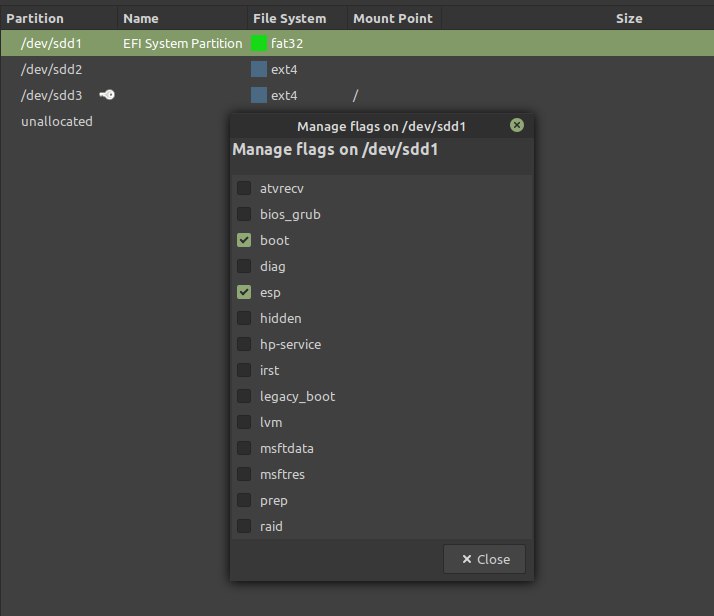Click the Name column header
The height and width of the screenshot is (616, 714).
[182, 18]
